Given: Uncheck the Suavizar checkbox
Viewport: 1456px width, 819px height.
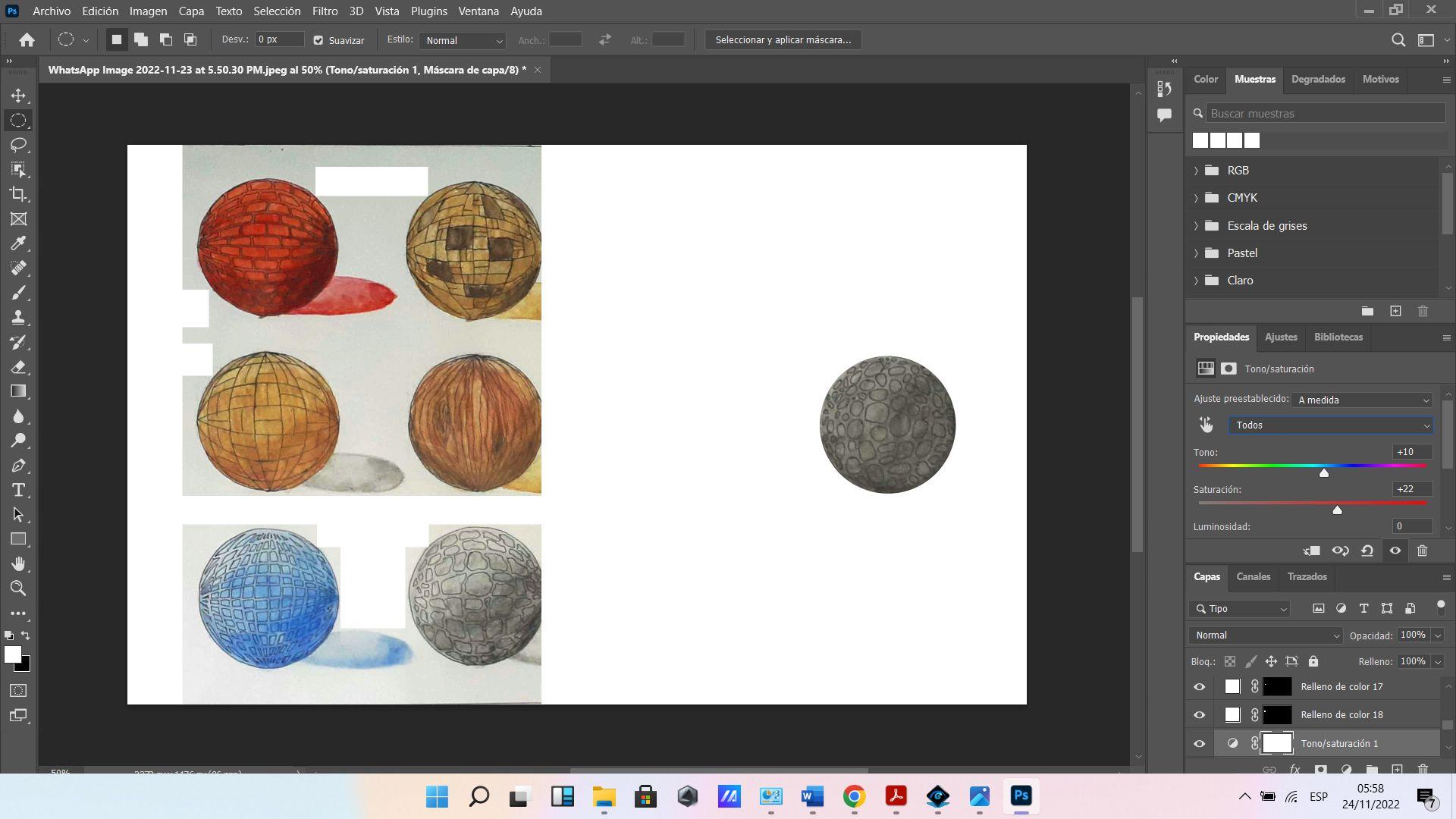Looking at the screenshot, I should click(318, 40).
